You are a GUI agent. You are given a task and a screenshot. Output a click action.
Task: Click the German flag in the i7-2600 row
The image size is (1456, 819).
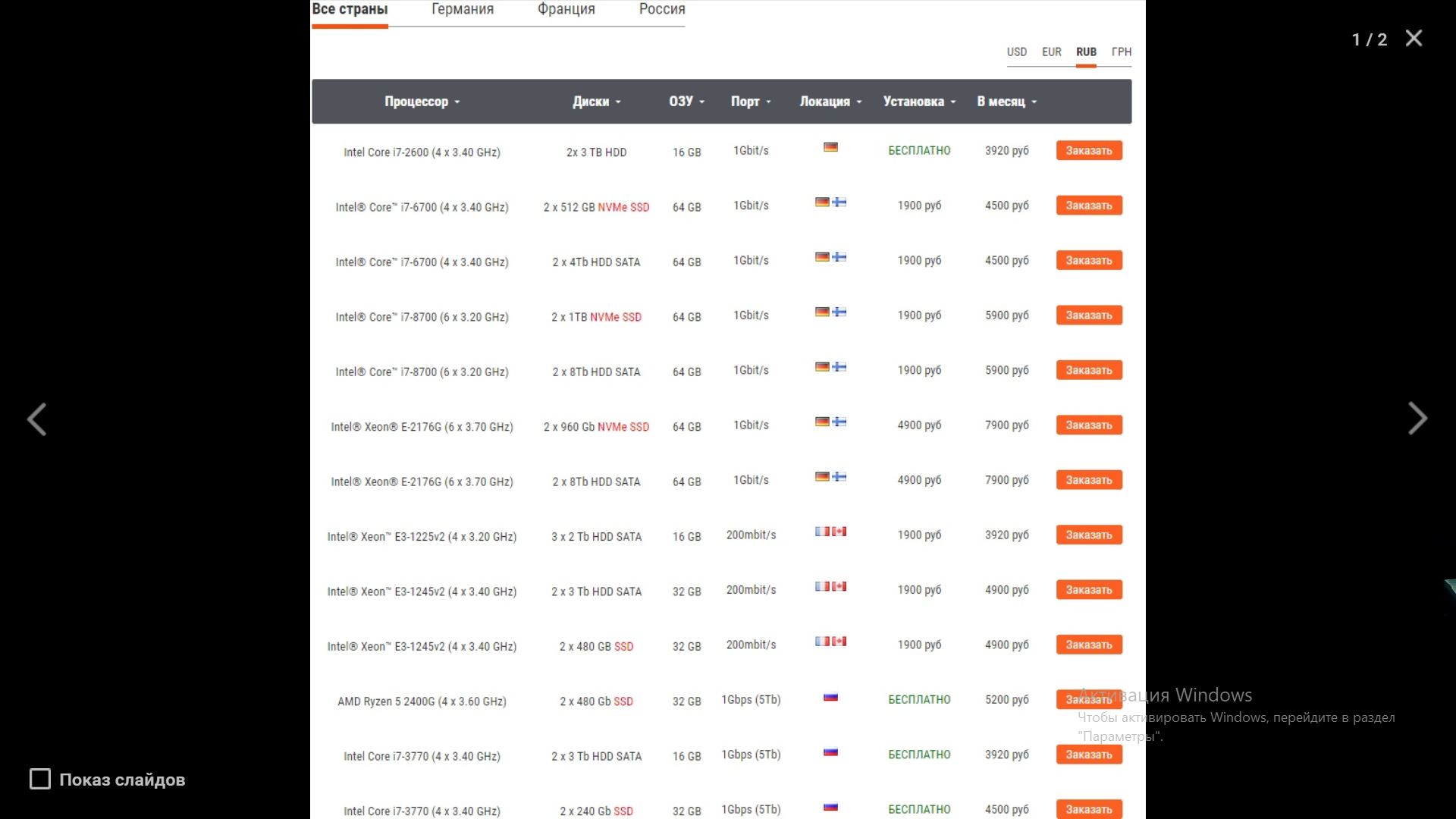830,147
